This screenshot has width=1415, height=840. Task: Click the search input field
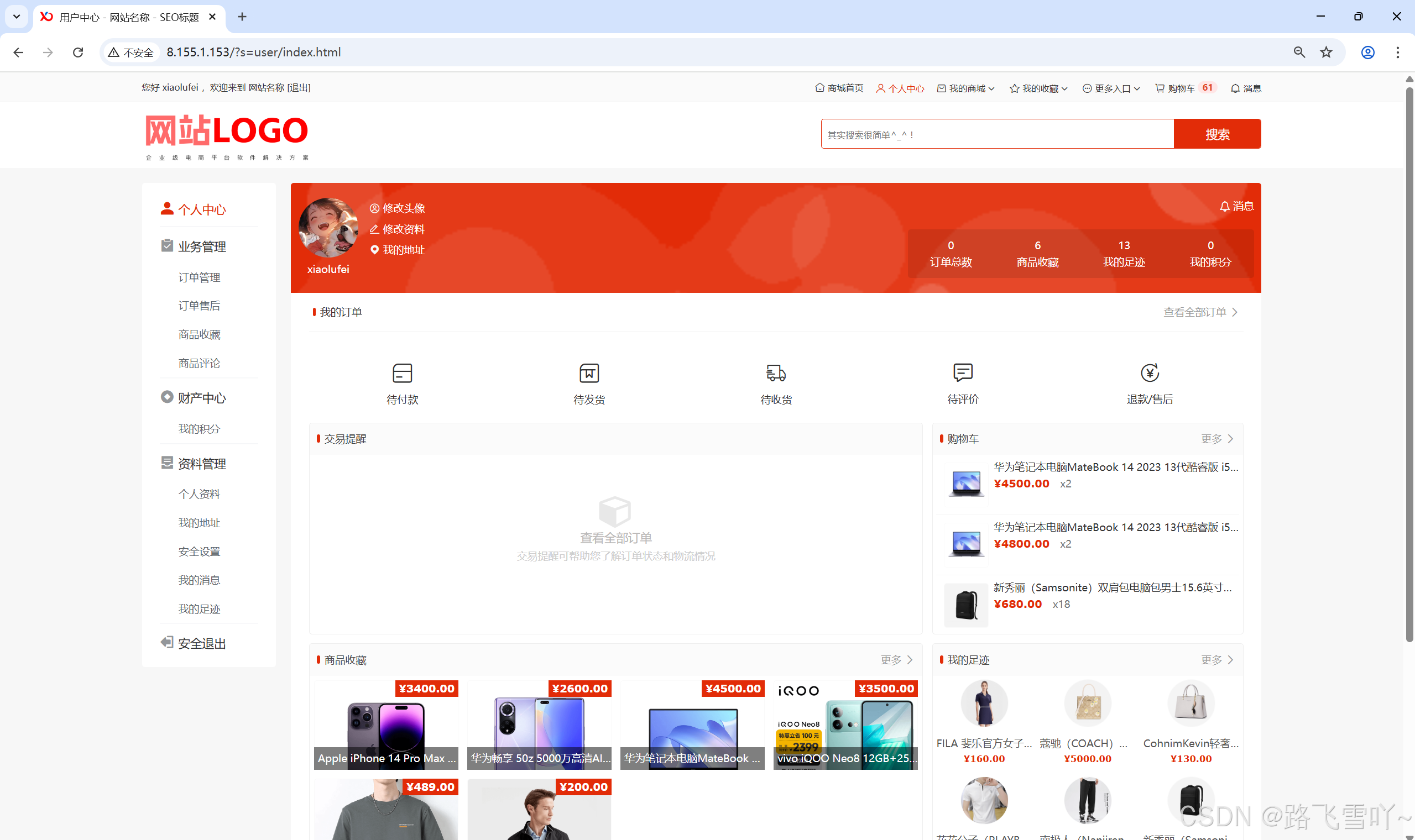pyautogui.click(x=996, y=134)
